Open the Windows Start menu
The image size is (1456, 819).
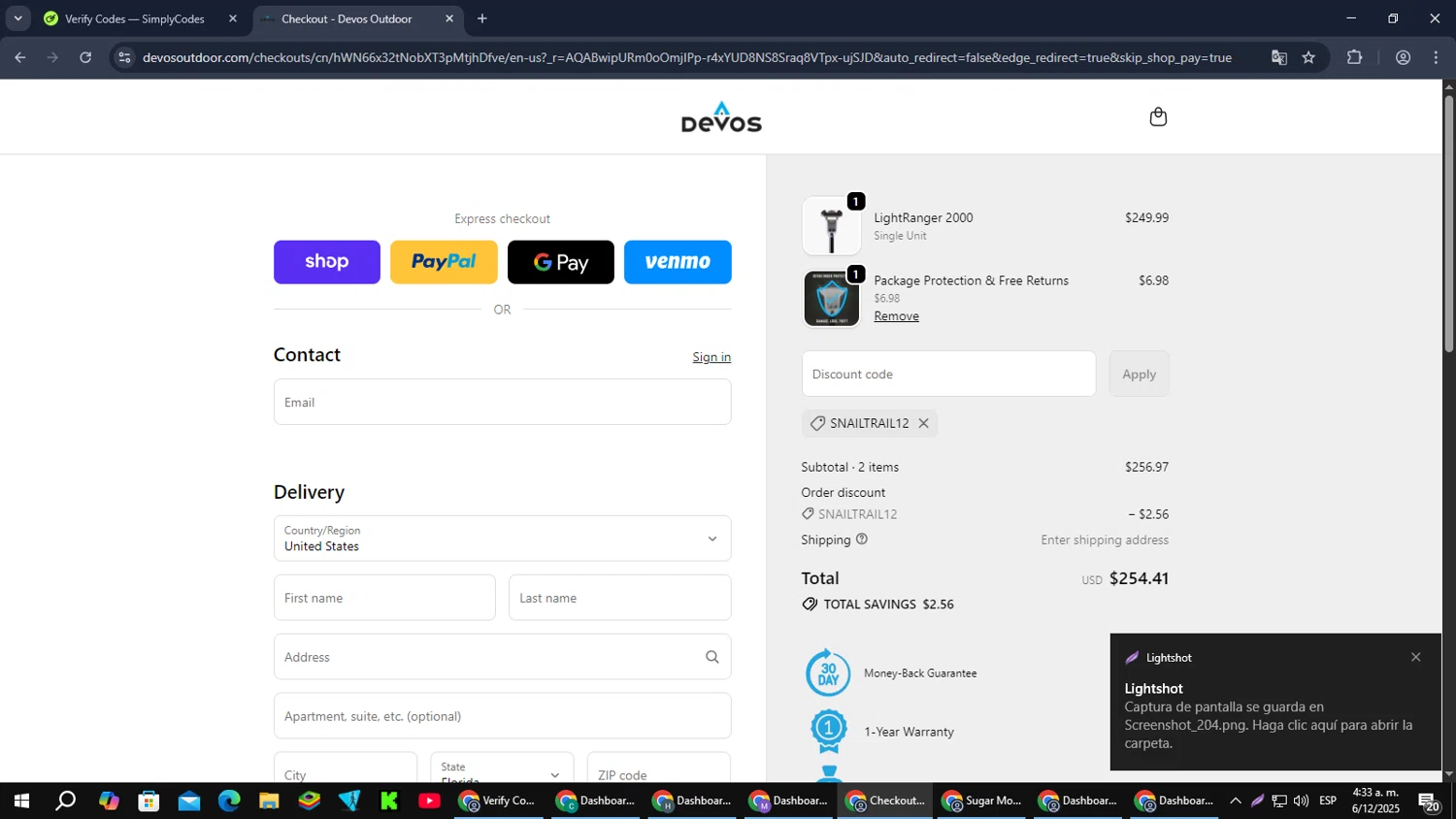tap(20, 801)
